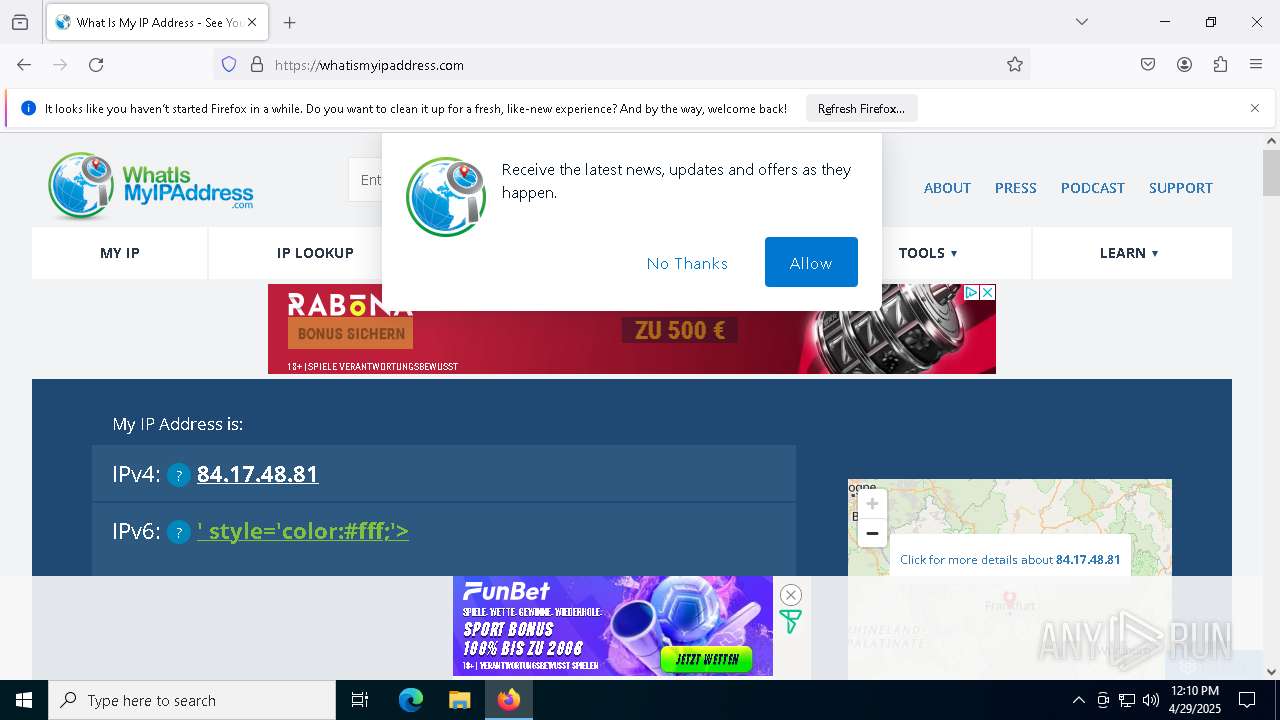The width and height of the screenshot is (1280, 720).
Task: Select the IP LOOKUP menu item
Action: click(315, 253)
